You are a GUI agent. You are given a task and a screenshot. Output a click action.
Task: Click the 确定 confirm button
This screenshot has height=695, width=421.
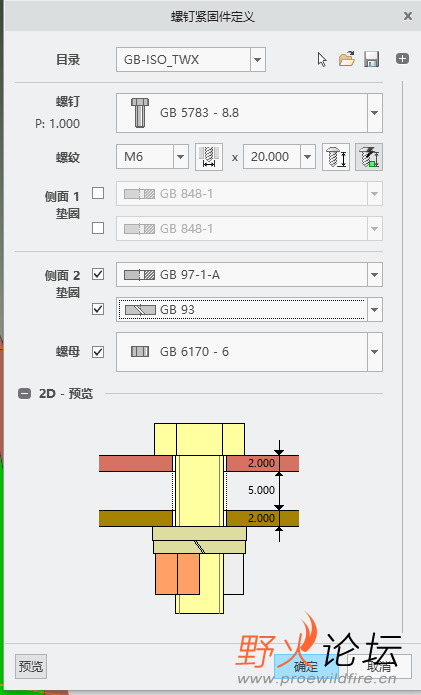point(306,666)
